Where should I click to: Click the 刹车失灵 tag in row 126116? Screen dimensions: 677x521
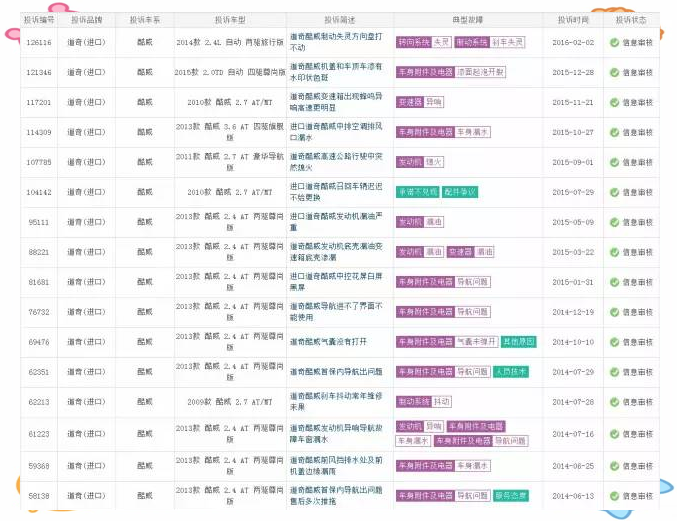[x=507, y=42]
